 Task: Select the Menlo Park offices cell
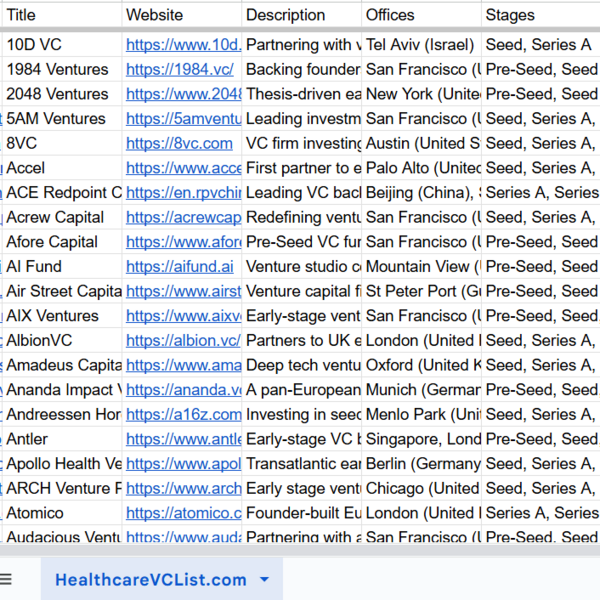[421, 415]
